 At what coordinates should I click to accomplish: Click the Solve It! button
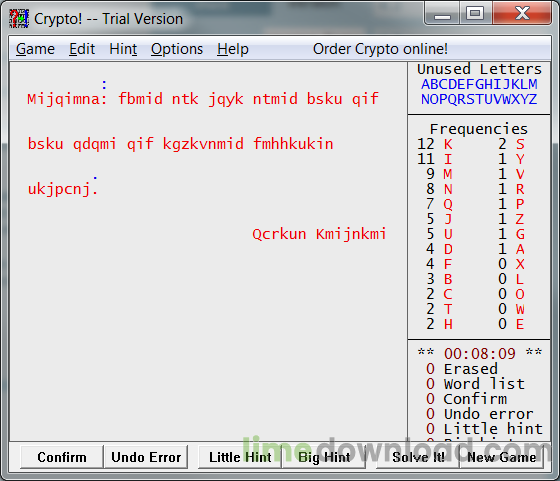[418, 457]
